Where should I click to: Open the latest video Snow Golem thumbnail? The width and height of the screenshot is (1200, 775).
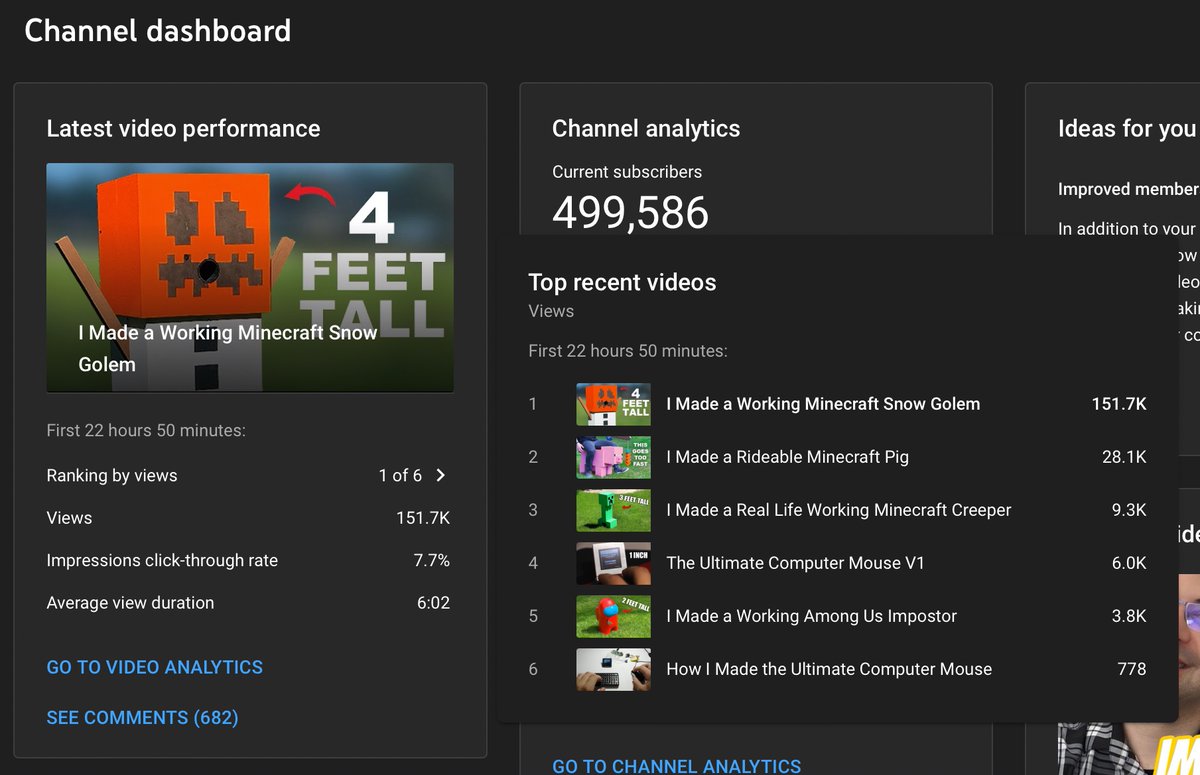(250, 278)
